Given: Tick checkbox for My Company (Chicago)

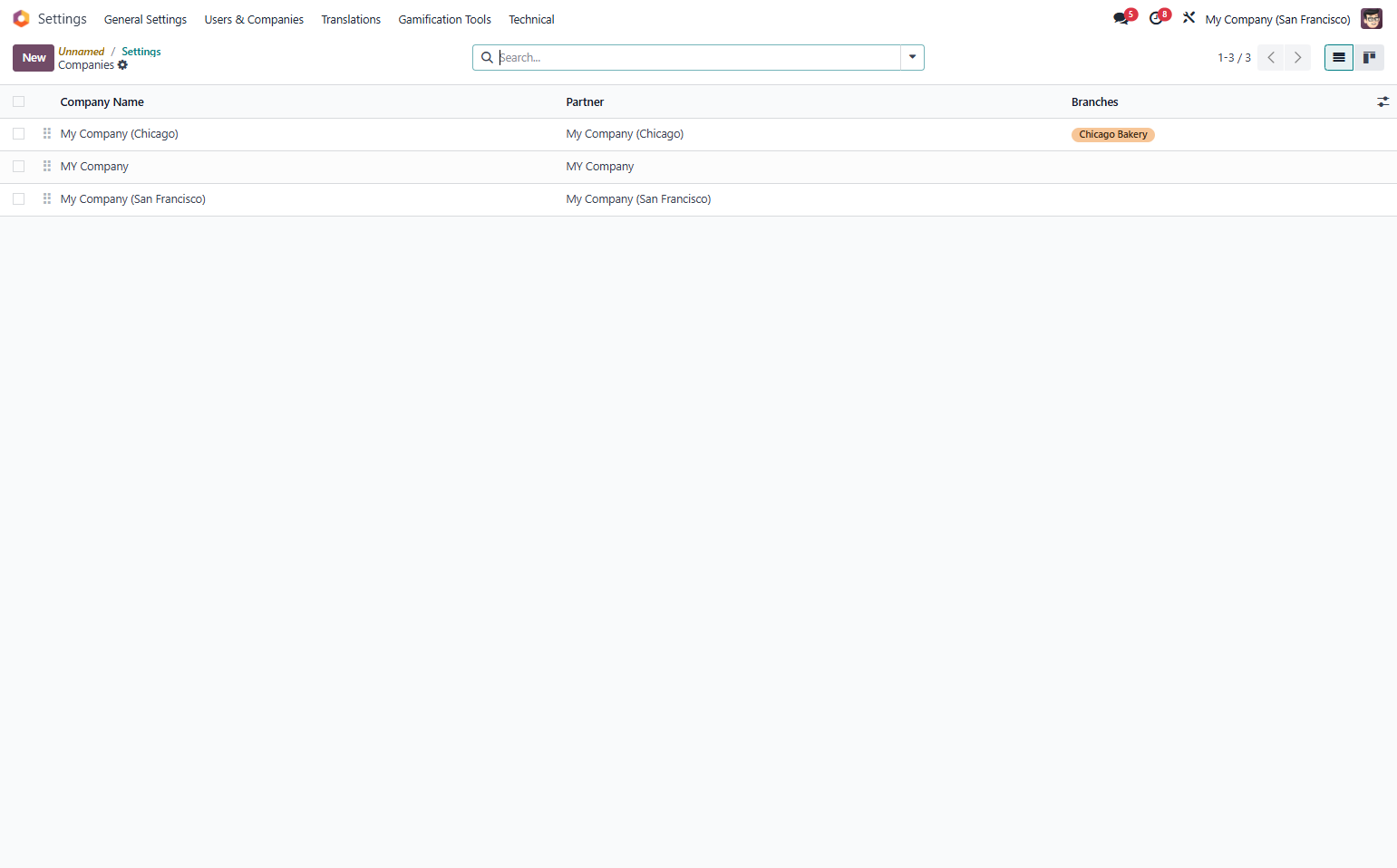Looking at the screenshot, I should [19, 134].
